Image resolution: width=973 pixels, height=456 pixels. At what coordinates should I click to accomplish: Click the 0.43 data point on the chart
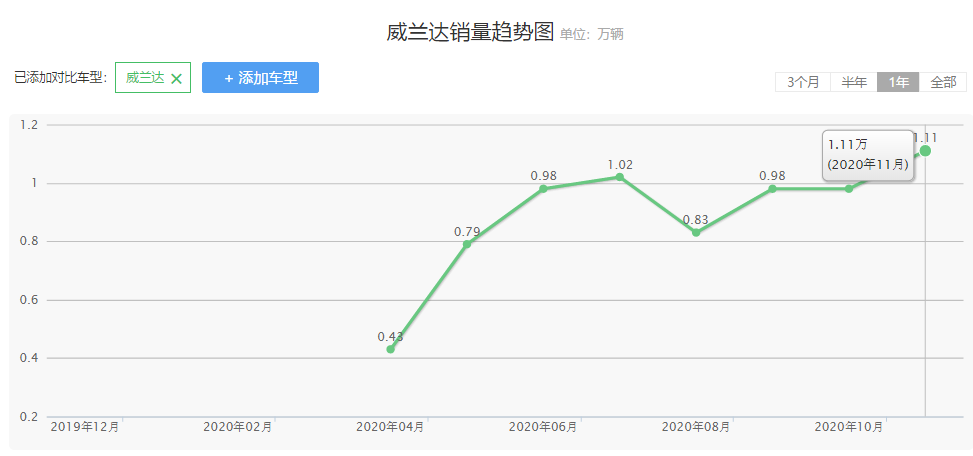[x=390, y=349]
